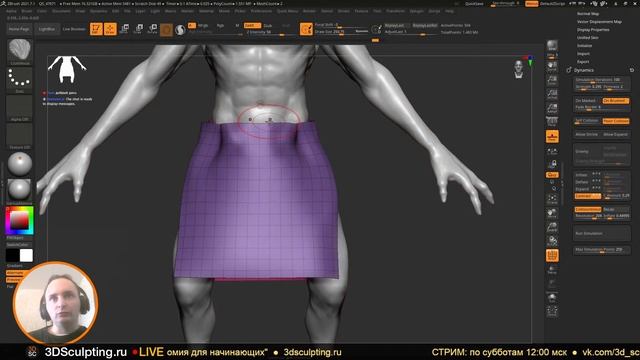Toggle On Brushed option
This screenshot has width=640, height=360.
tap(616, 100)
